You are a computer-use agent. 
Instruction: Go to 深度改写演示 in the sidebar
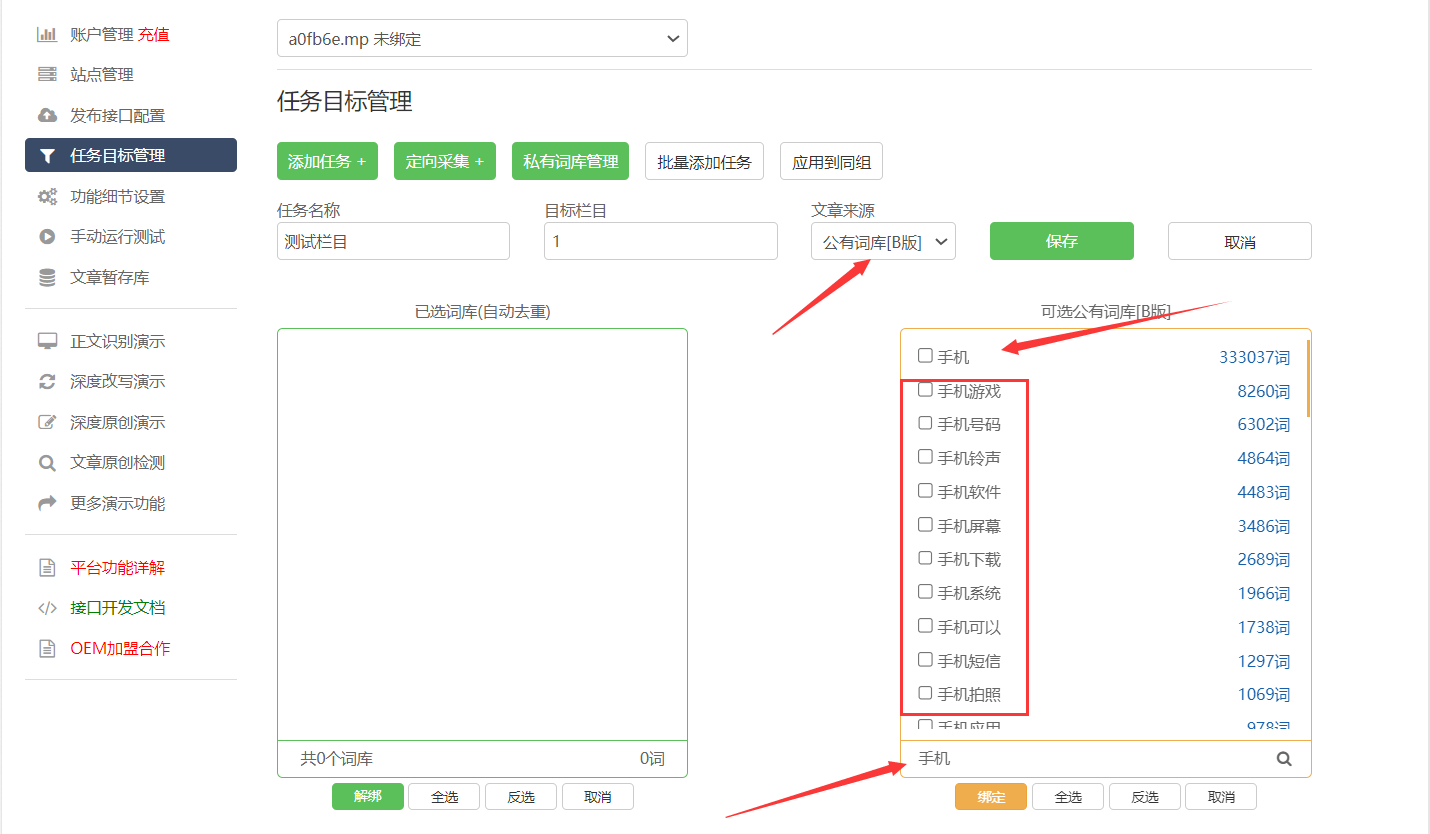[117, 382]
